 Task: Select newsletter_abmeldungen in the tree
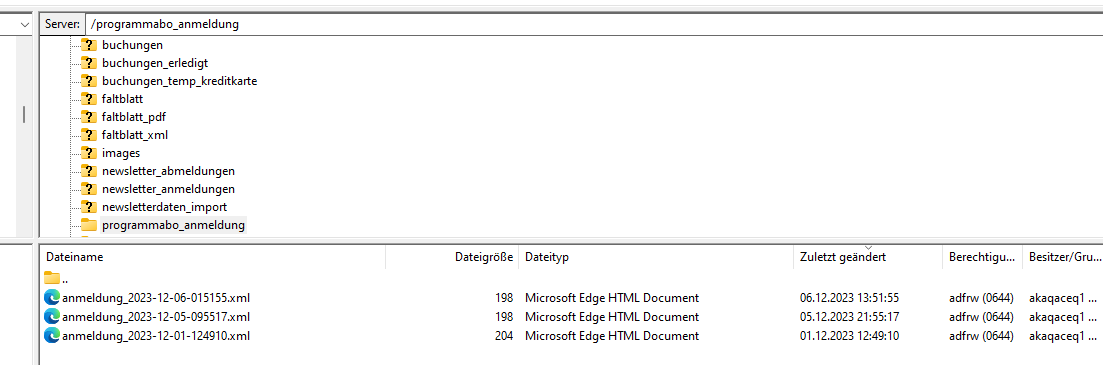point(168,171)
